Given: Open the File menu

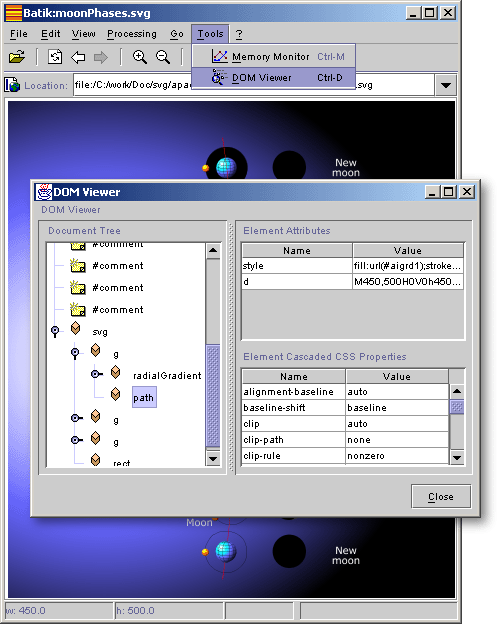Looking at the screenshot, I should point(18,34).
